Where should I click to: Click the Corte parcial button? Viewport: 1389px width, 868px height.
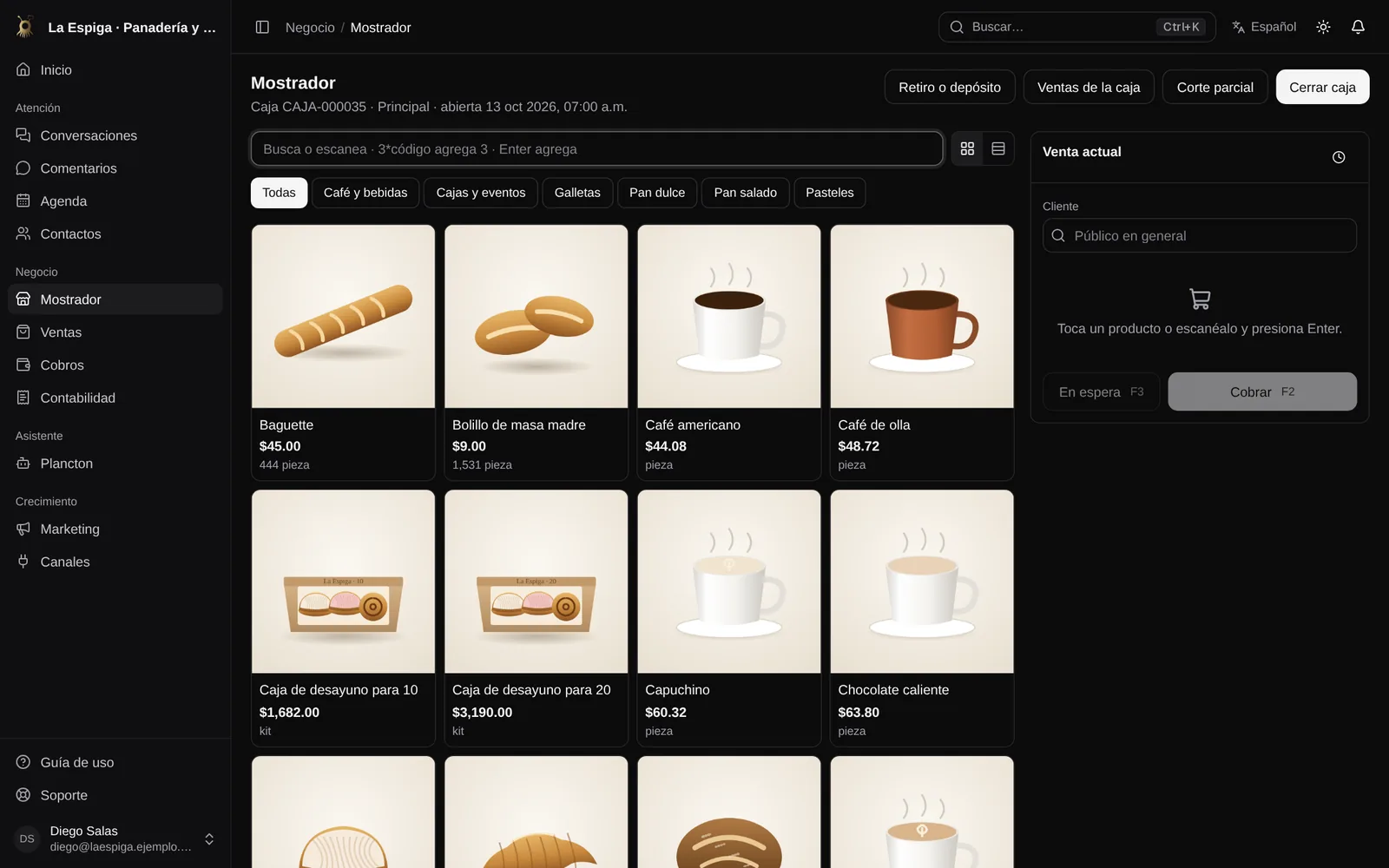[1215, 87]
